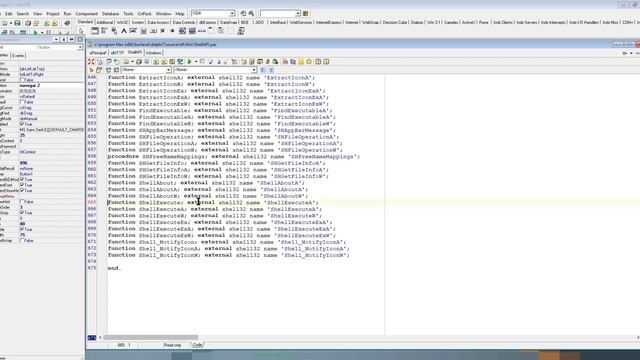Open the Search menu
The height and width of the screenshot is (360, 640).
click(22, 13)
